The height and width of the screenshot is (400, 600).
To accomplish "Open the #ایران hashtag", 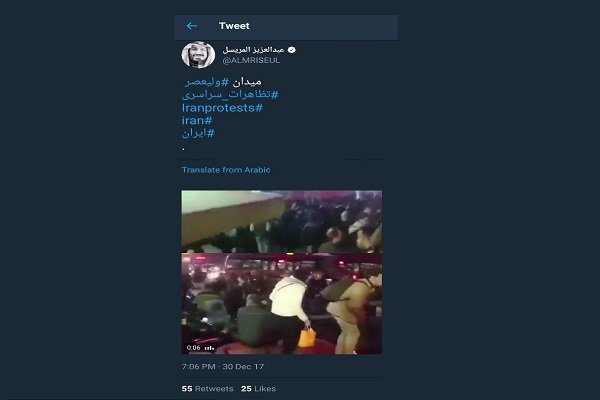I will 198,133.
